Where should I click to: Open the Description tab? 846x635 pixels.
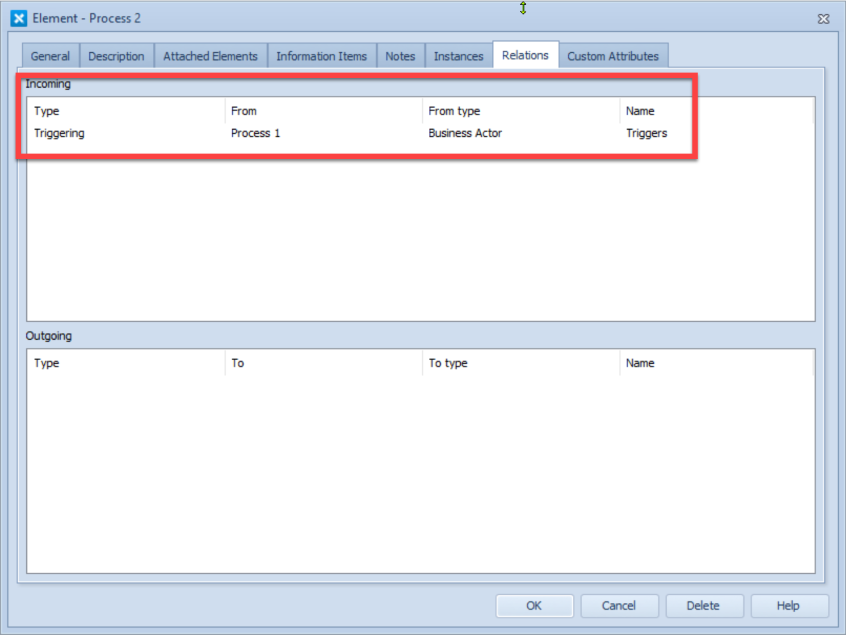click(116, 56)
